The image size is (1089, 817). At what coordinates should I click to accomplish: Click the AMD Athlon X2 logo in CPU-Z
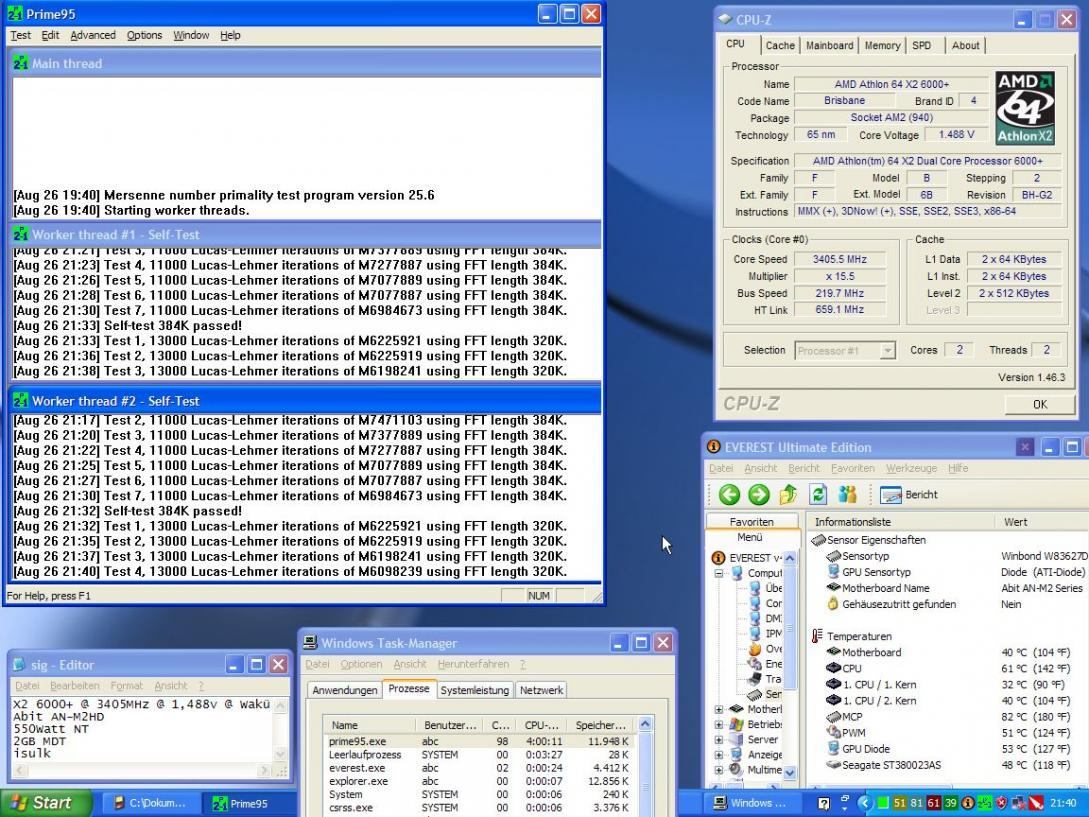[x=1025, y=108]
